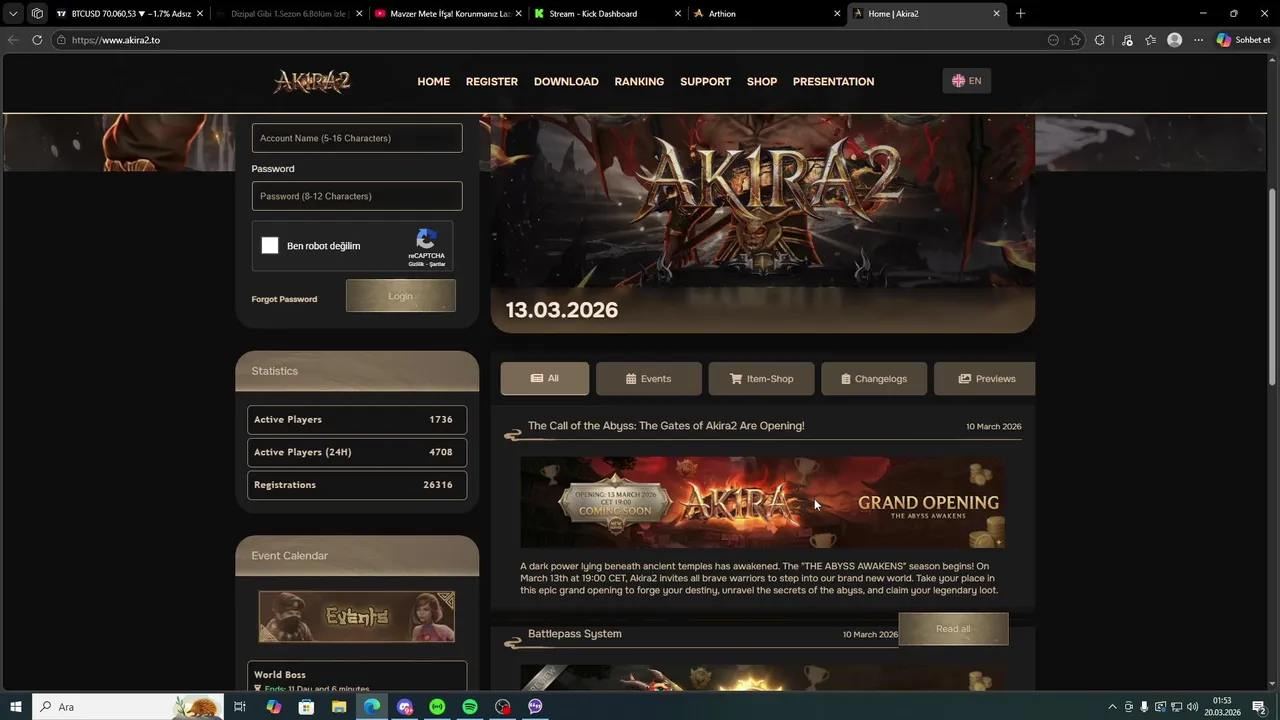This screenshot has height=720, width=1280.
Task: Select the Item-Shop news tab
Action: 761,379
